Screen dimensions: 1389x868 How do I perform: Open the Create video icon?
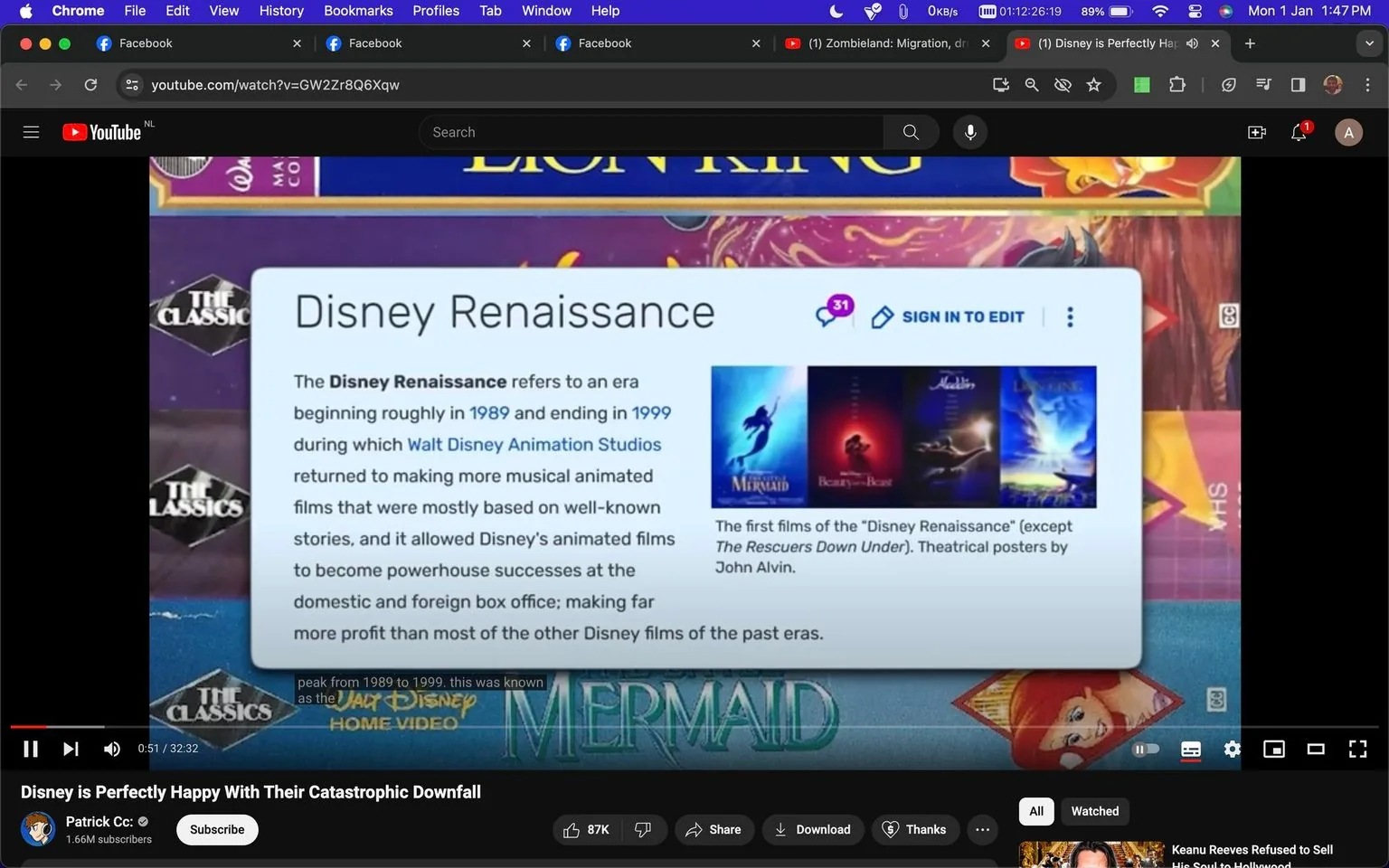1256,132
